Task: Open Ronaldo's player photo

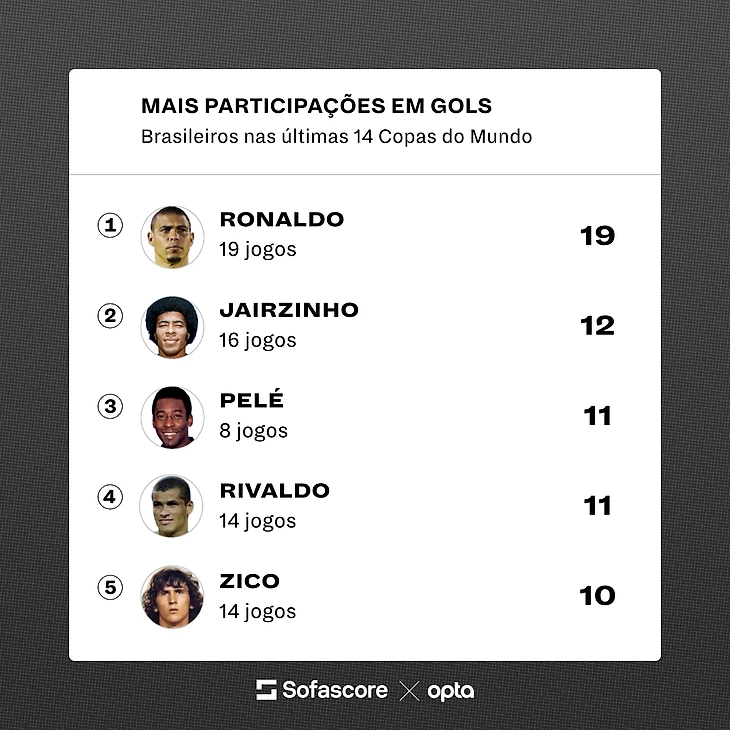Action: [x=172, y=237]
